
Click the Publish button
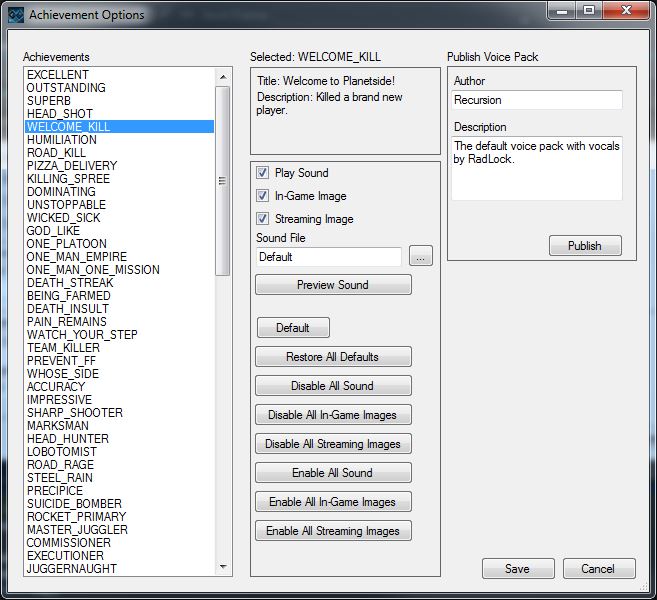click(585, 246)
